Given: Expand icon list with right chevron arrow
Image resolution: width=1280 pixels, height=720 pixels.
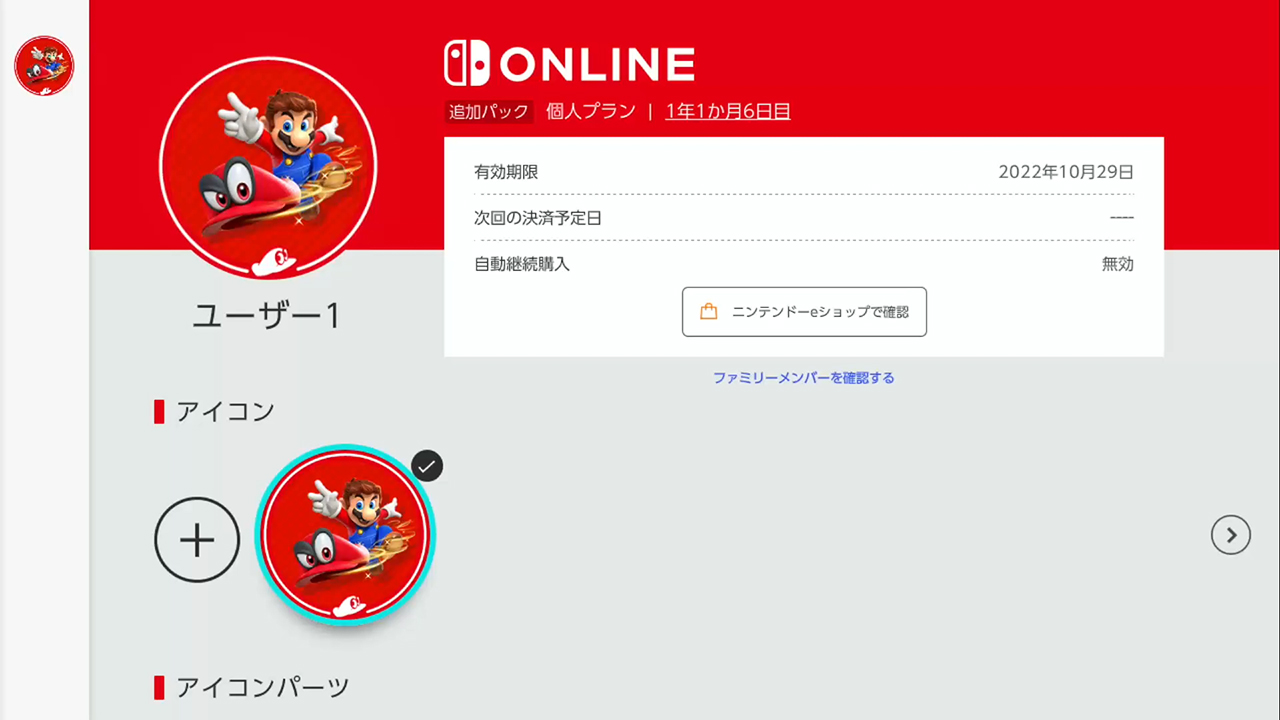Looking at the screenshot, I should click(x=1231, y=535).
